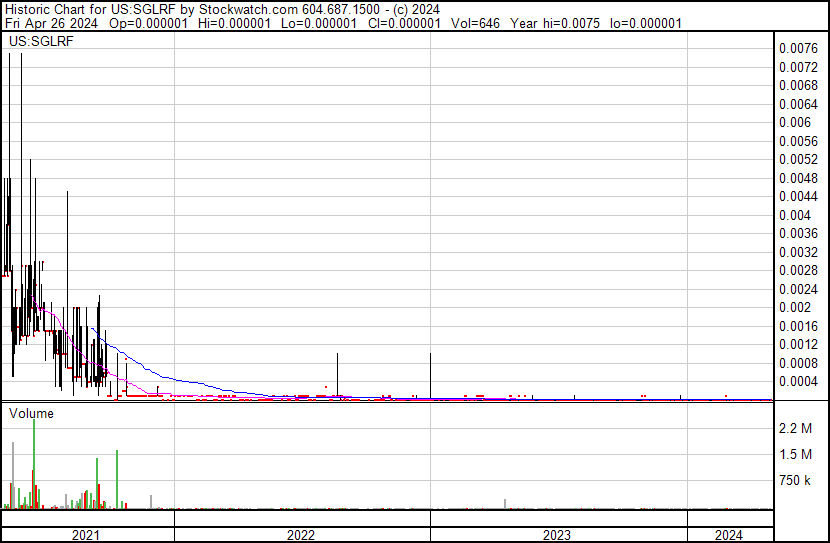Click the 750 k volume axis label
830x543 pixels.
796,481
